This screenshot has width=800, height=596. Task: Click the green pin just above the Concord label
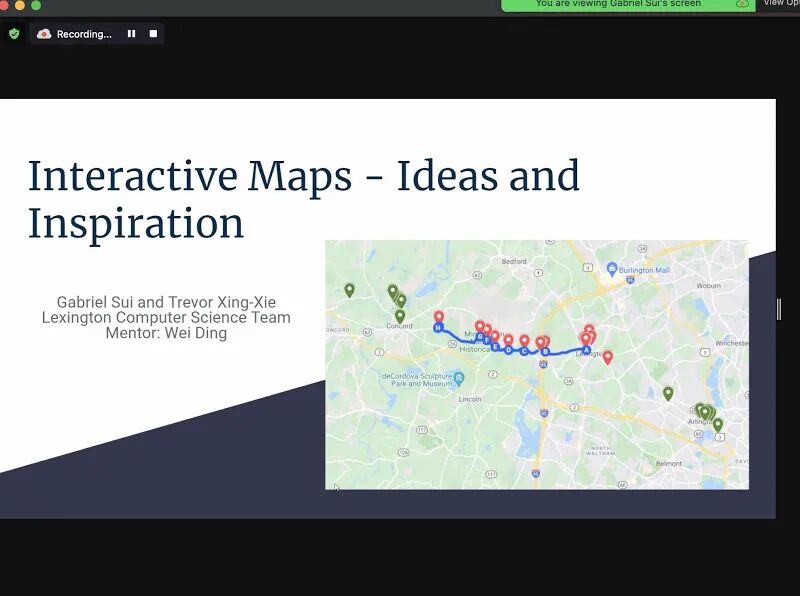pyautogui.click(x=400, y=316)
